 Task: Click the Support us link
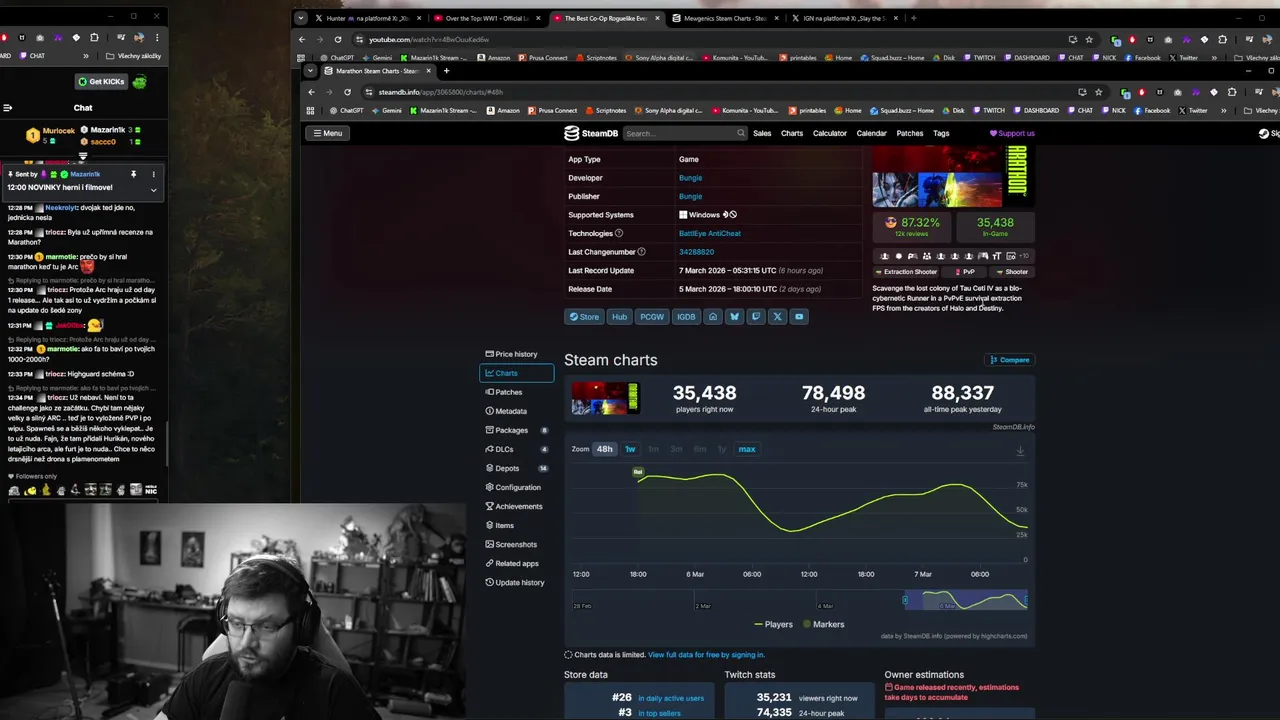coord(1012,133)
